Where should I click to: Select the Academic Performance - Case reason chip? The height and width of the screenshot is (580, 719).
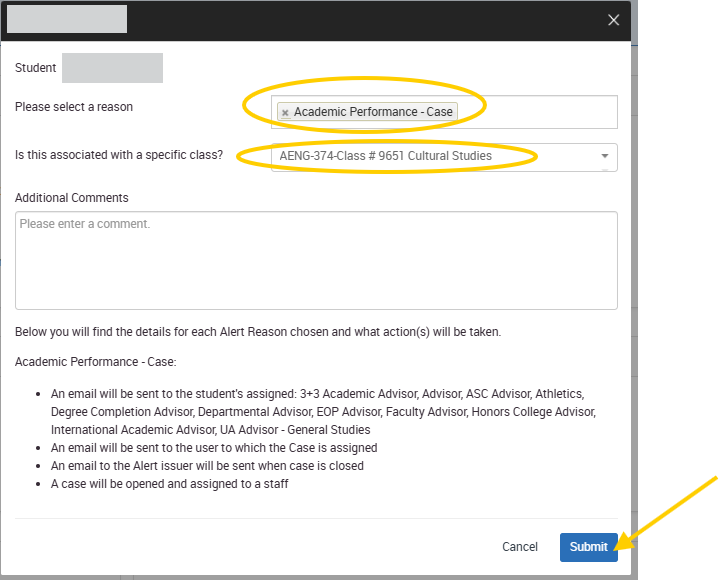[x=373, y=112]
